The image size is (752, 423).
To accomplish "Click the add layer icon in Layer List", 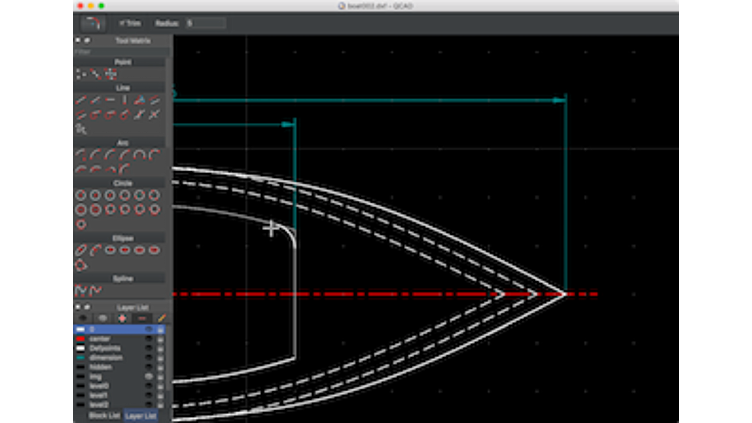I will 122,318.
